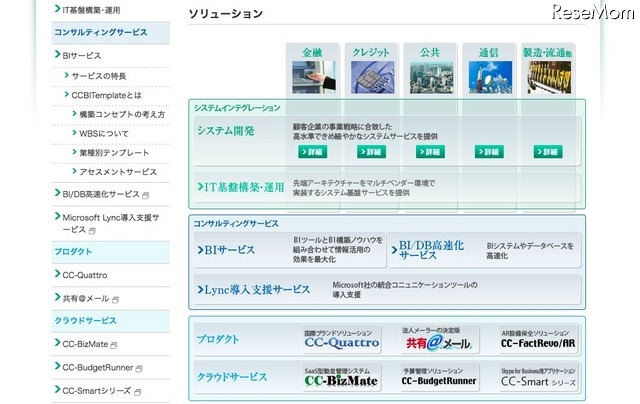Click the システム開発 heading text
This screenshot has width=640, height=404.
(226, 131)
